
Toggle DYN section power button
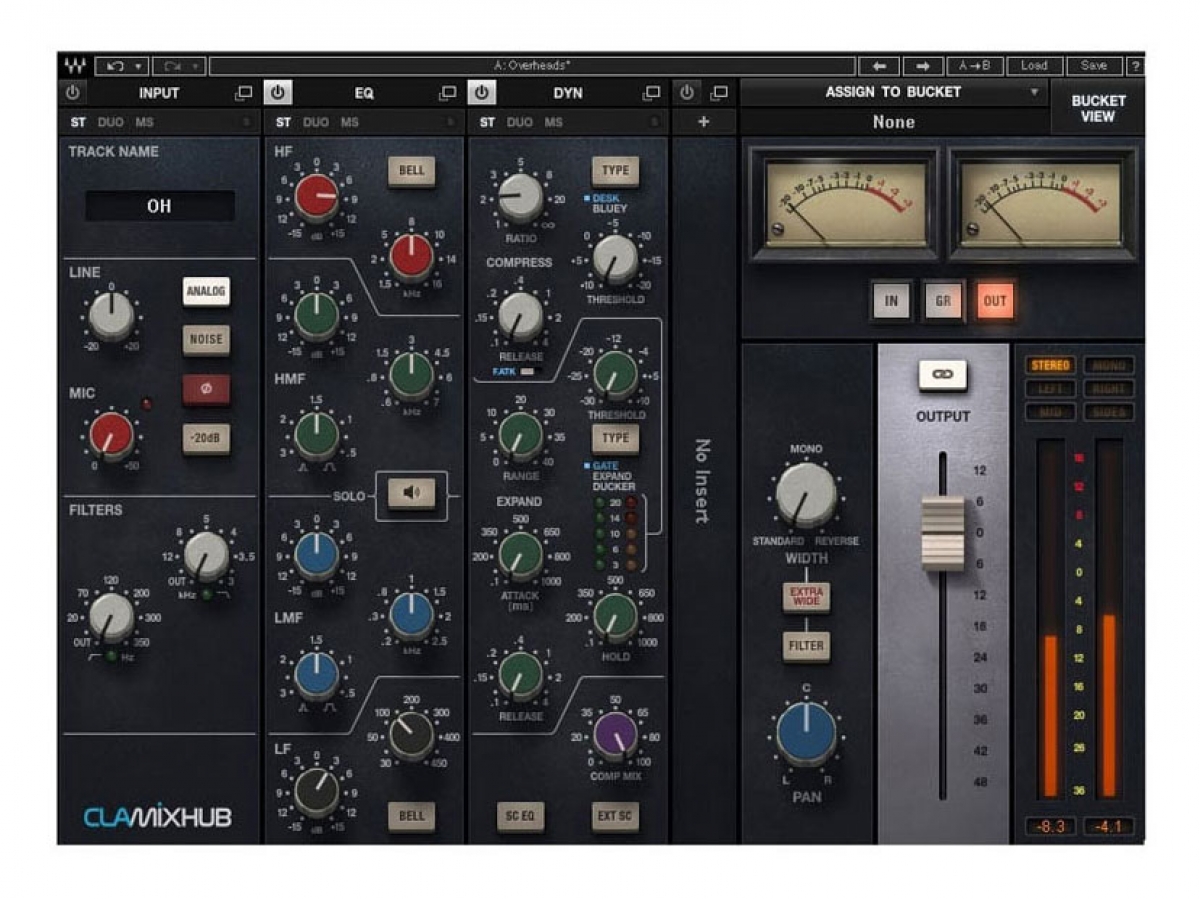pyautogui.click(x=482, y=93)
